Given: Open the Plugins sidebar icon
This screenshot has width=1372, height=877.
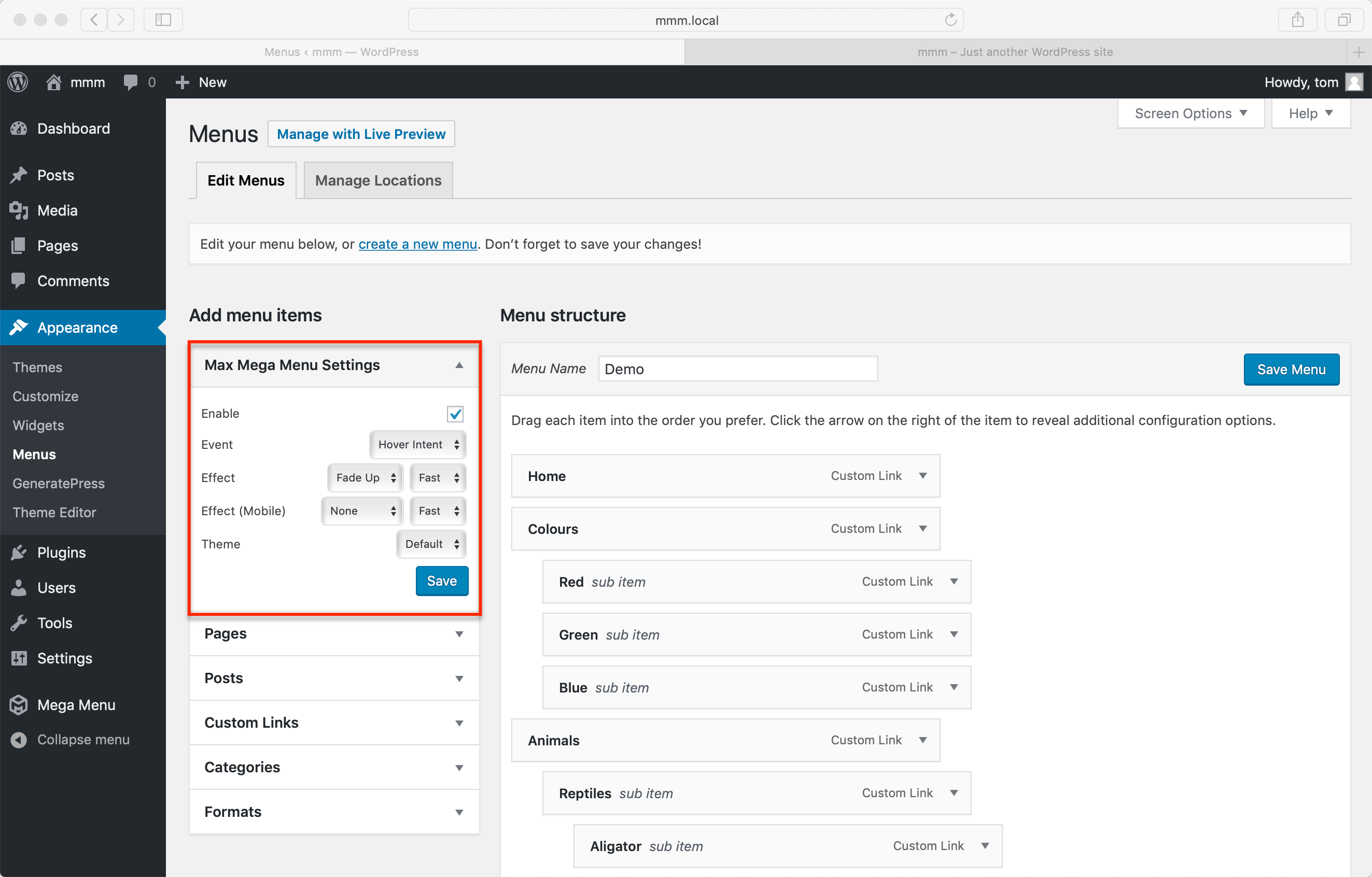Looking at the screenshot, I should 19,553.
